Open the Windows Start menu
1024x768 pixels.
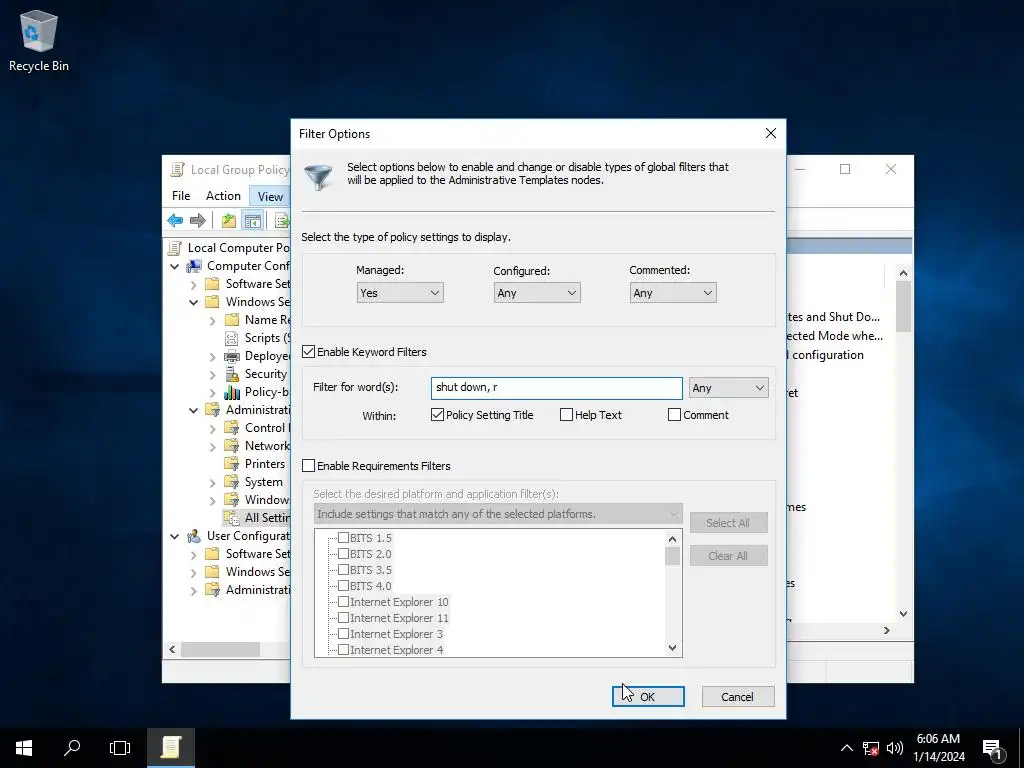pyautogui.click(x=24, y=748)
